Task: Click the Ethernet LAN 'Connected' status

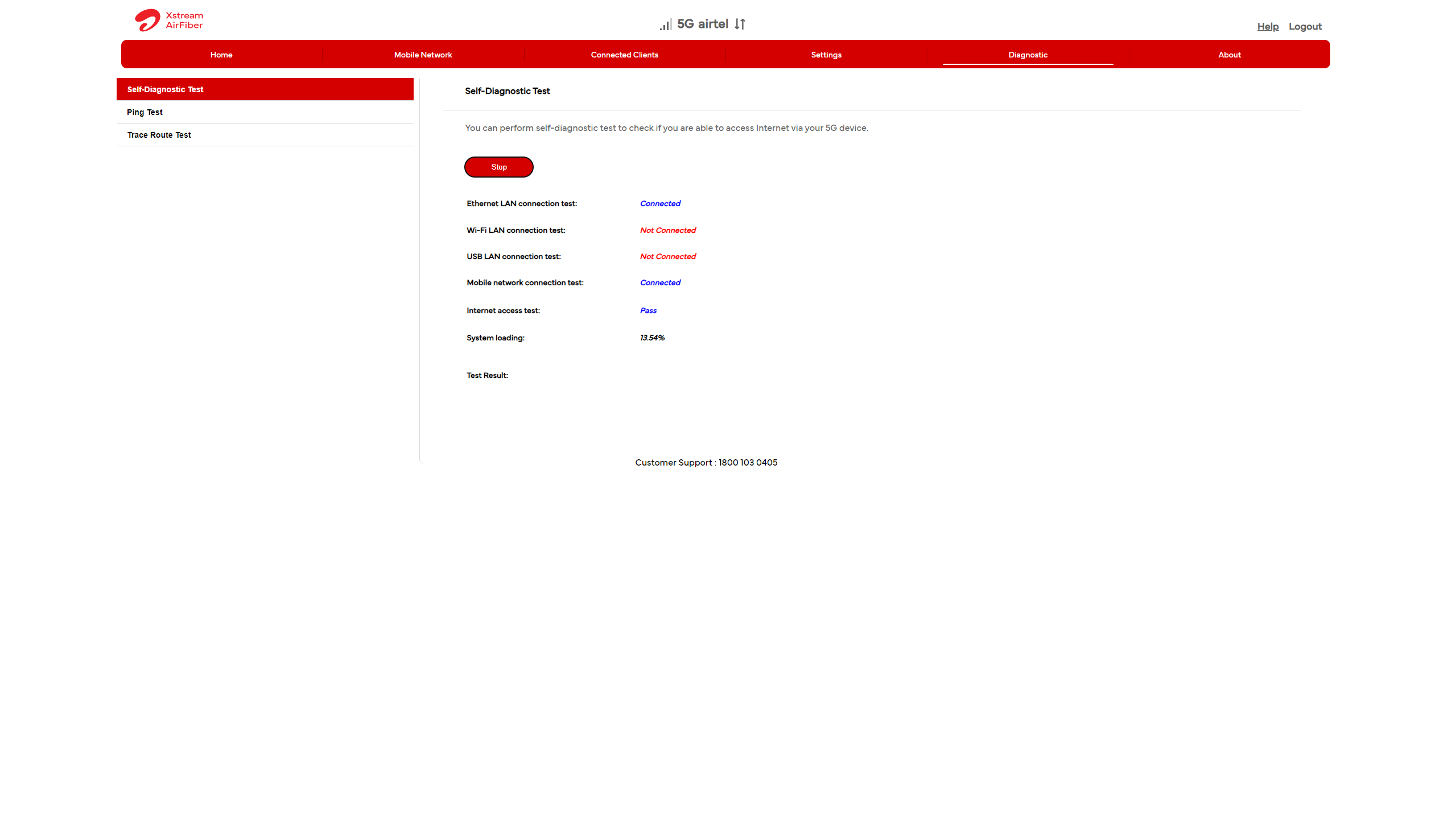Action: (x=660, y=203)
